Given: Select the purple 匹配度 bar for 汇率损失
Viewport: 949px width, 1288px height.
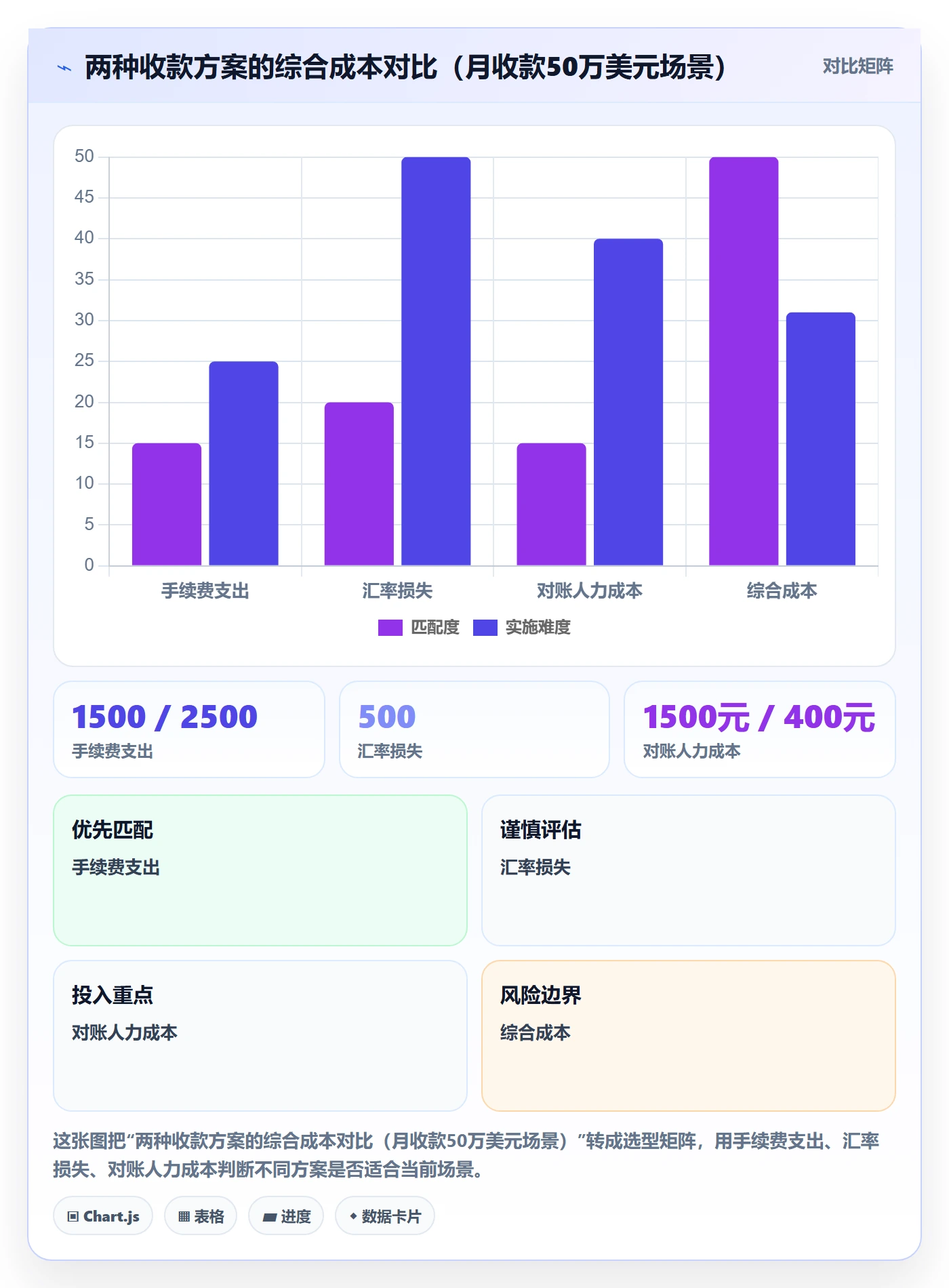Looking at the screenshot, I should tap(359, 483).
